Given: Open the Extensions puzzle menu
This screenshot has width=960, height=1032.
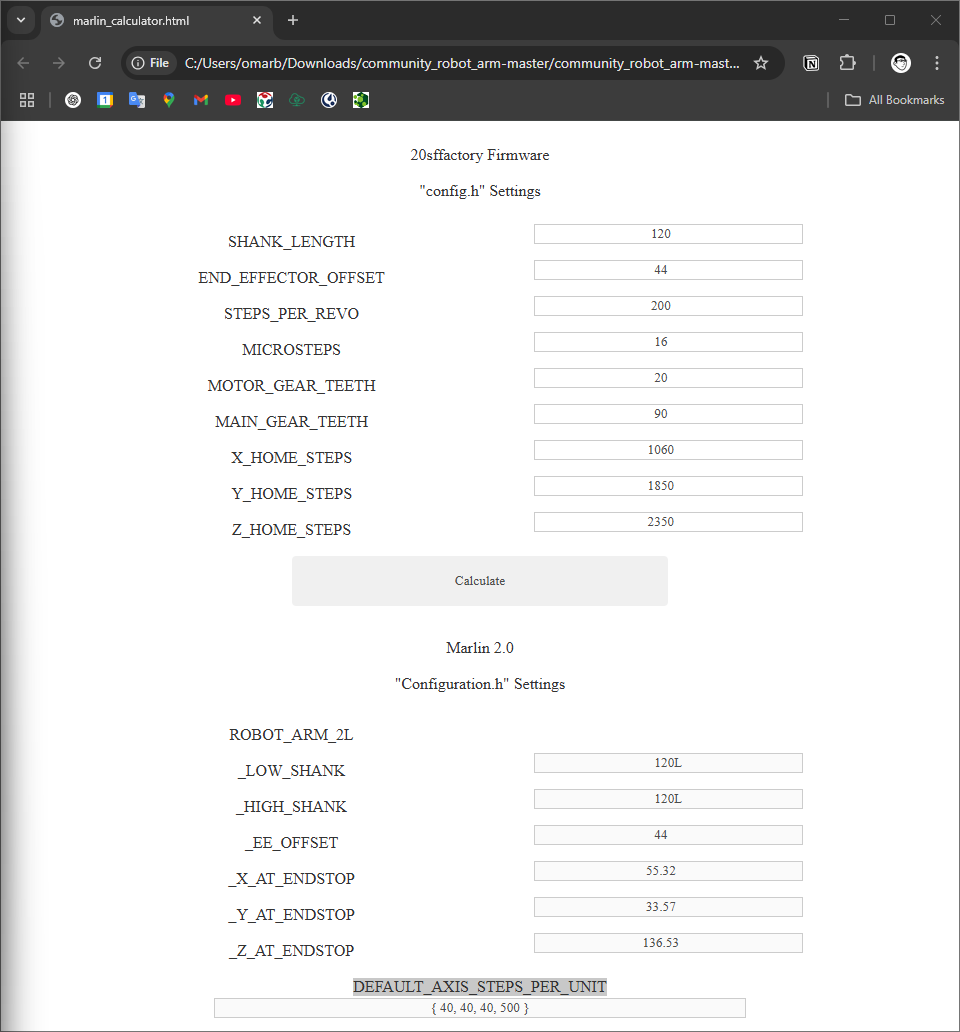Looking at the screenshot, I should tap(847, 63).
